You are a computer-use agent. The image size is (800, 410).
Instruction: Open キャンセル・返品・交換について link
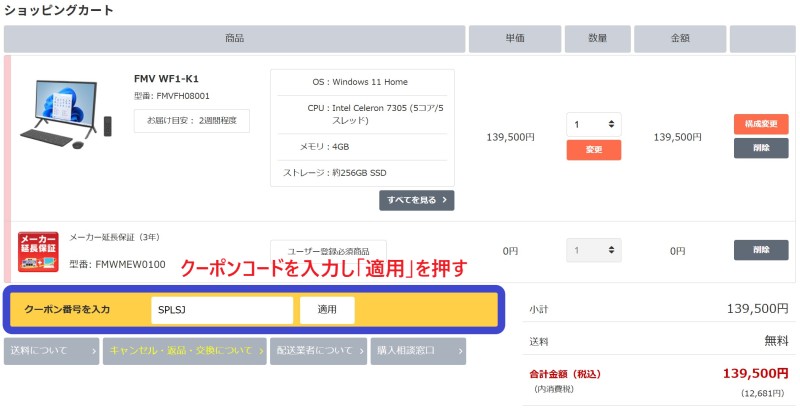(x=185, y=351)
